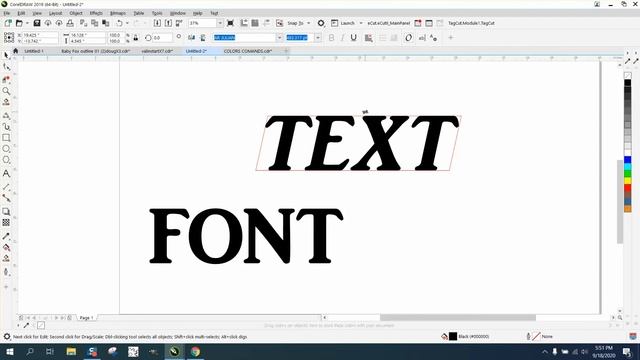The width and height of the screenshot is (640, 360).
Task: Open the Effects menu
Action: 96,13
